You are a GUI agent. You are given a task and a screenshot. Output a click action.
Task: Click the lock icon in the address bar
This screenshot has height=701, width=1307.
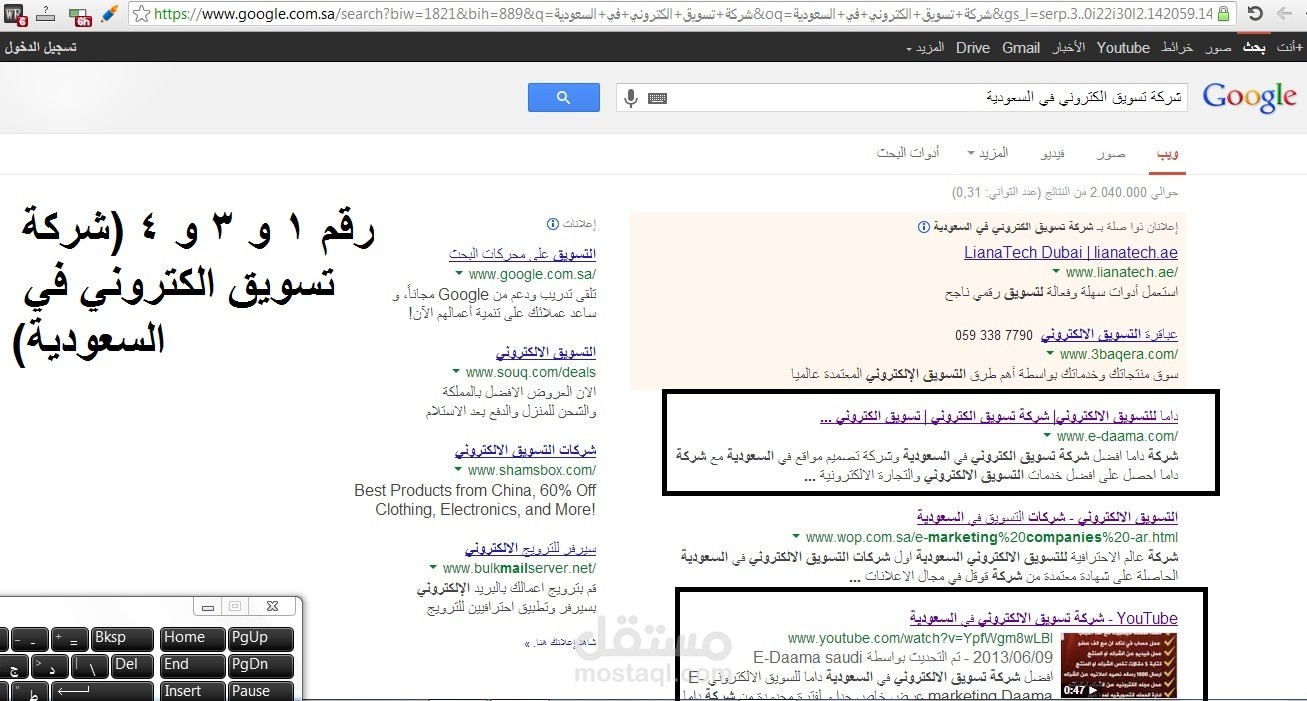pyautogui.click(x=1224, y=14)
